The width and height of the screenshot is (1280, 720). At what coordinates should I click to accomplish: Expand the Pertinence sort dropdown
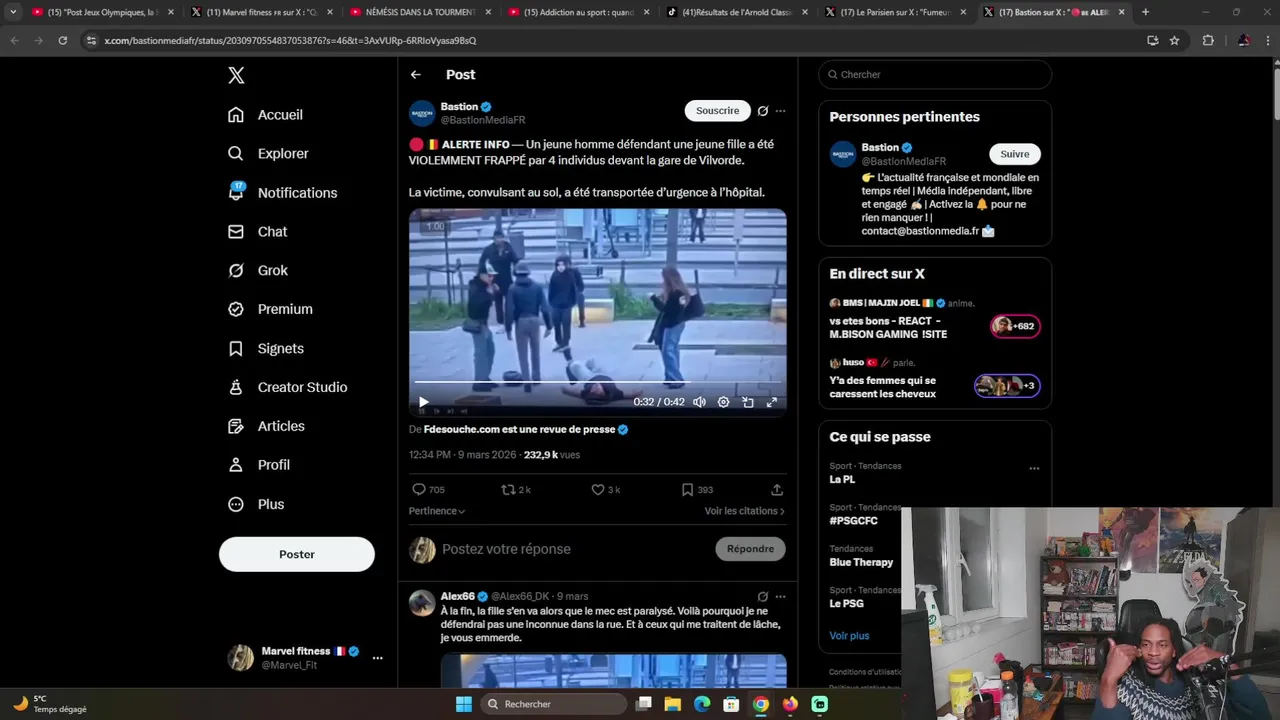[437, 511]
